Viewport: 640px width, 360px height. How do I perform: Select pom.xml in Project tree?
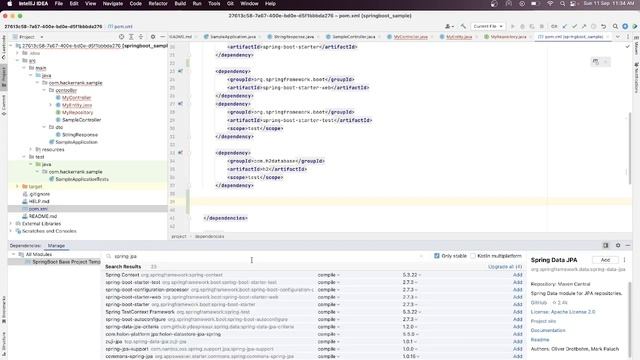click(38, 209)
